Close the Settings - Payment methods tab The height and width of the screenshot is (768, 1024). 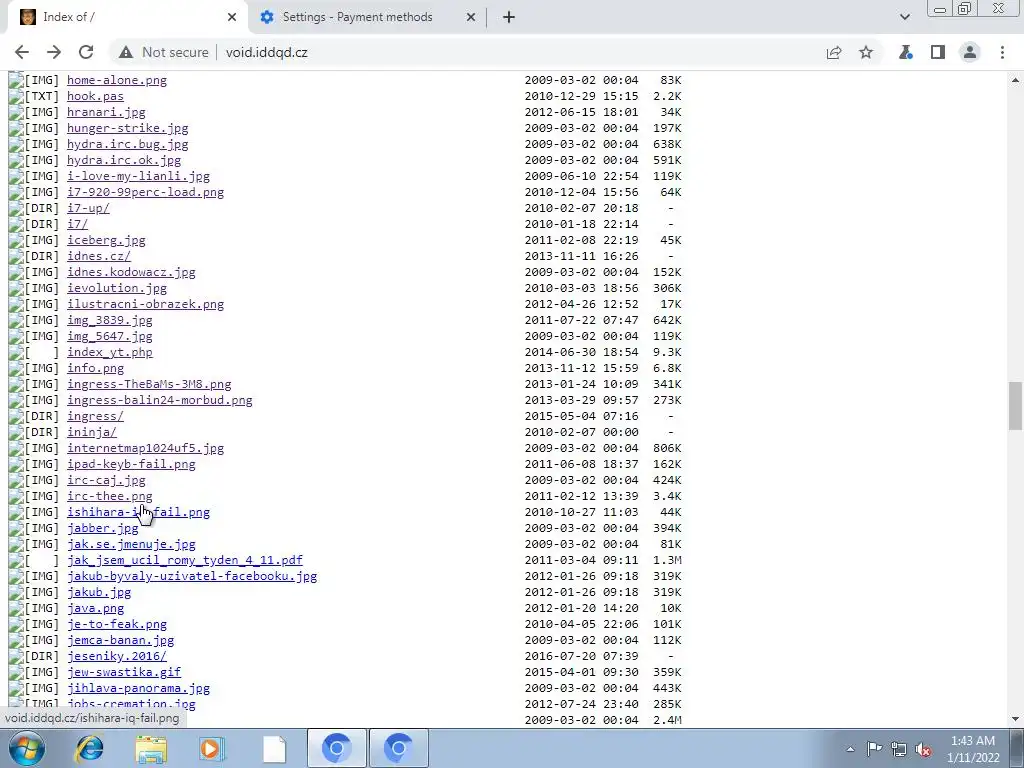point(471,17)
